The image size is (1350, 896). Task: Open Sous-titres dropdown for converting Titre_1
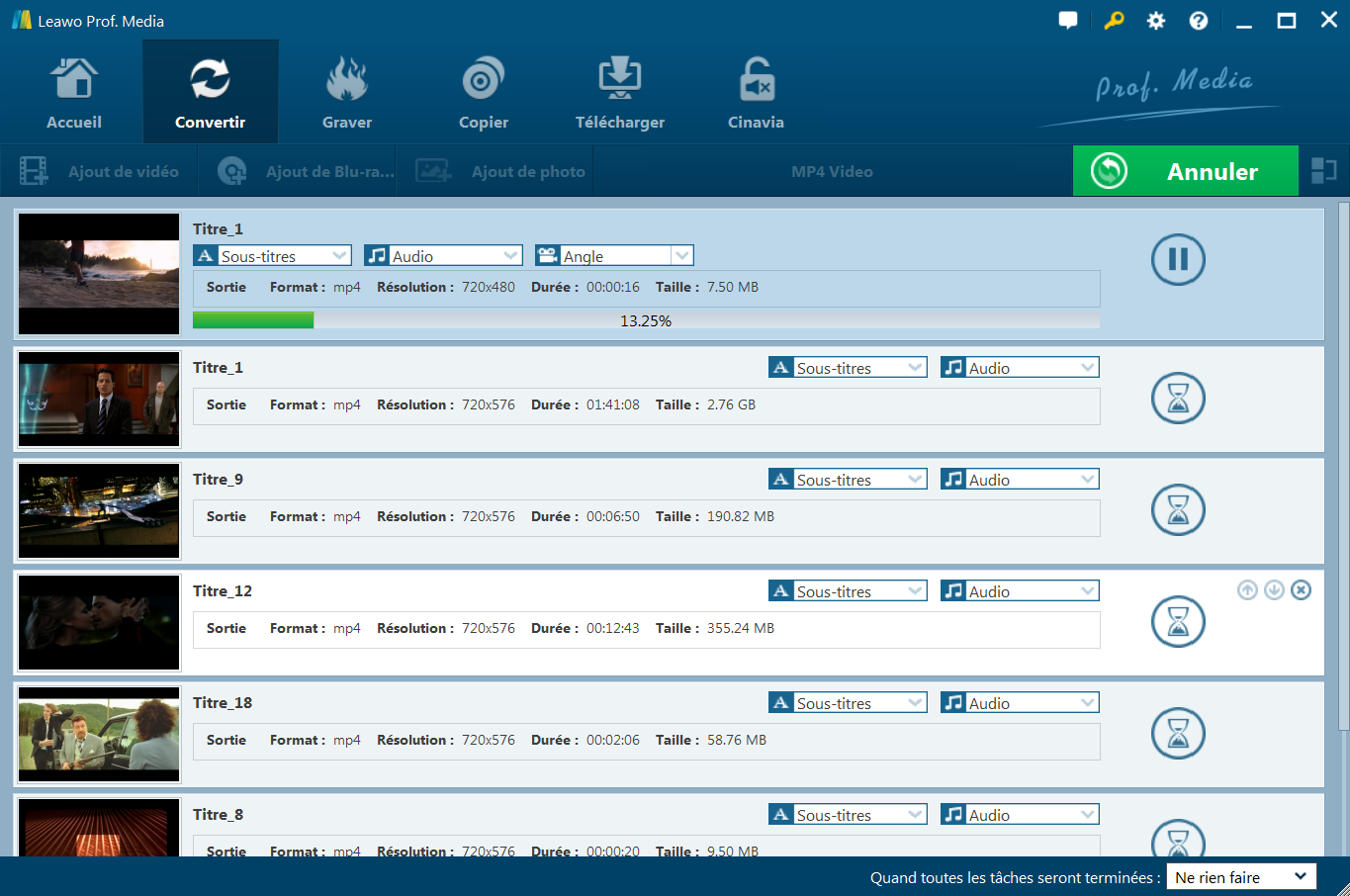pyautogui.click(x=272, y=256)
